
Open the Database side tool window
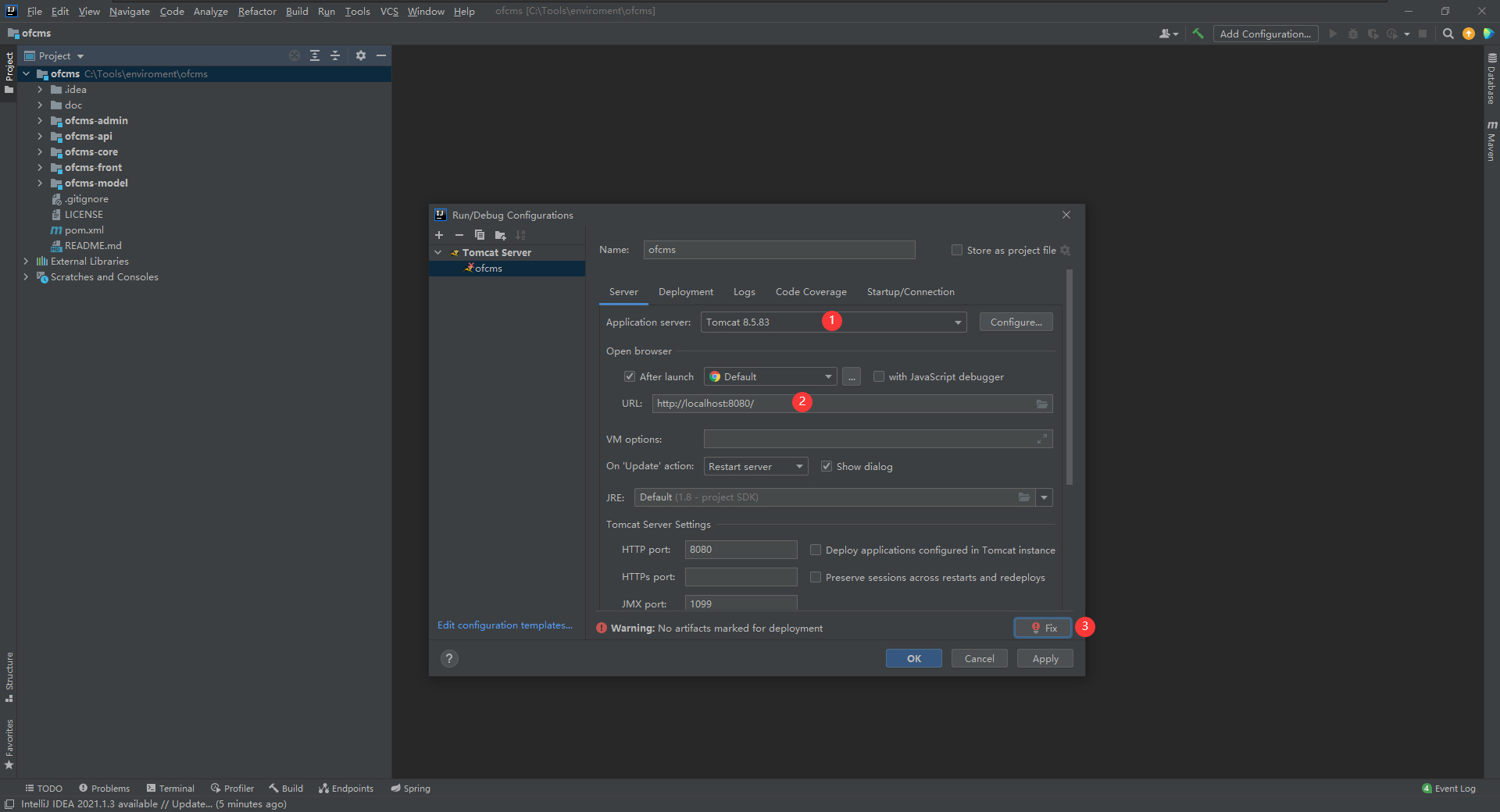click(x=1491, y=78)
